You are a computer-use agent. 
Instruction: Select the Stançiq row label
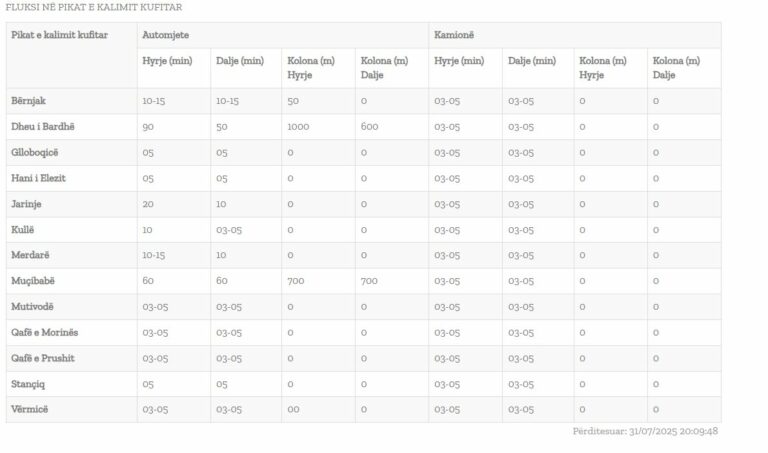click(28, 383)
